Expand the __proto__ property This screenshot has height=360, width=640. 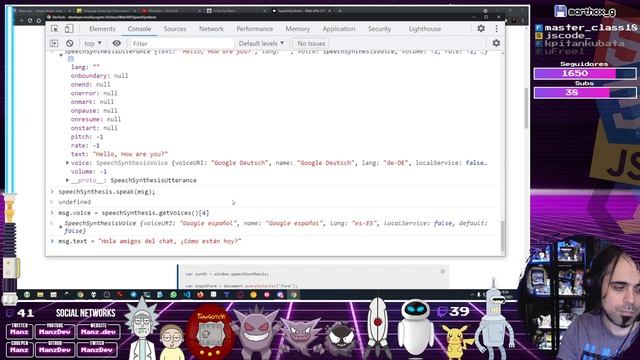tap(67, 180)
